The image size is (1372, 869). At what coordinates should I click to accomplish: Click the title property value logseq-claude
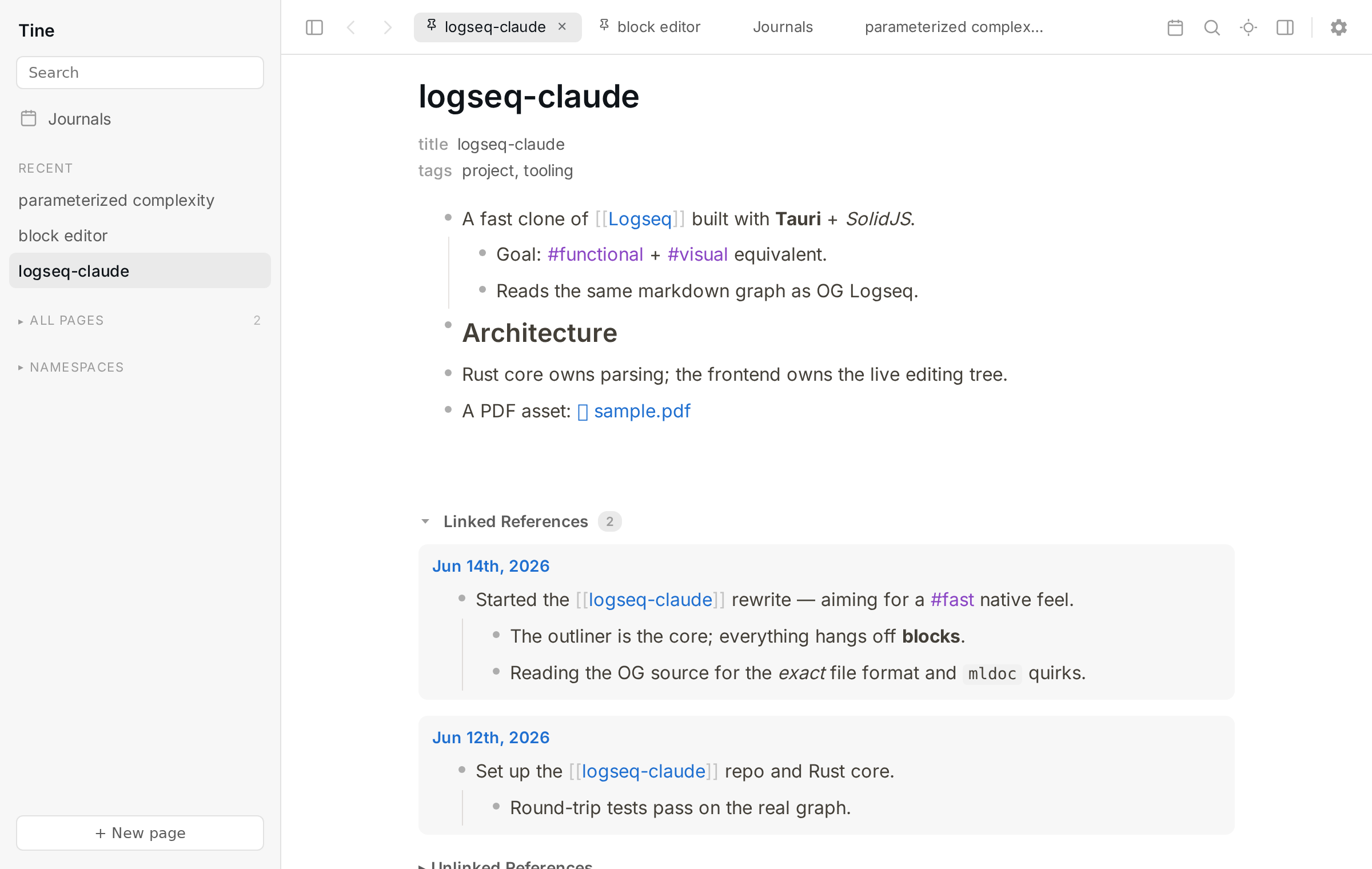(x=511, y=144)
